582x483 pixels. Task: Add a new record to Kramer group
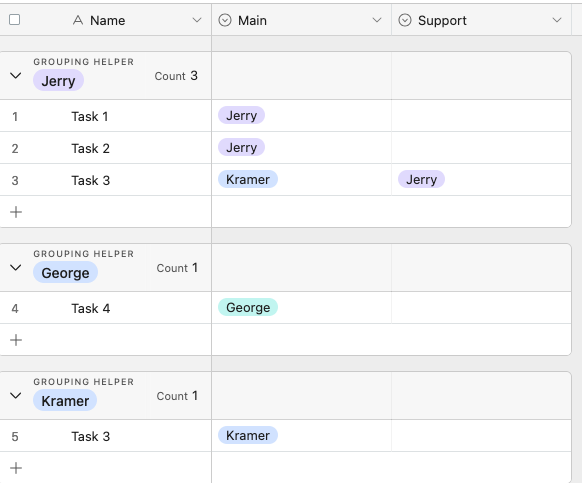[16, 468]
